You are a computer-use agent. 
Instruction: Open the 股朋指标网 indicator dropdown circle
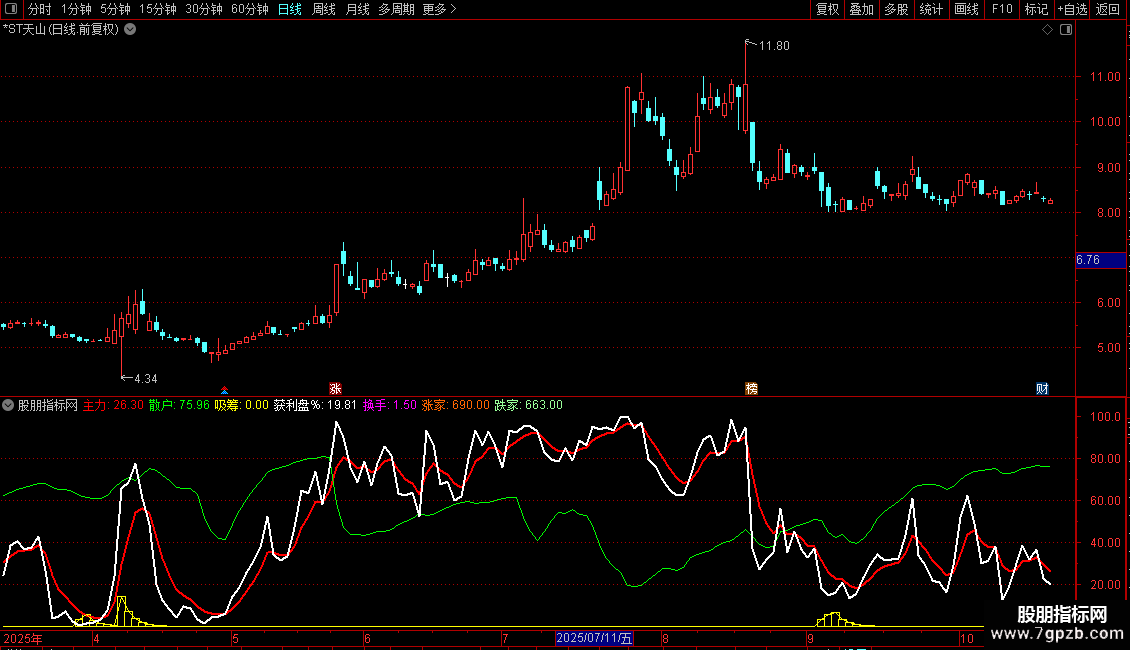tap(8, 405)
